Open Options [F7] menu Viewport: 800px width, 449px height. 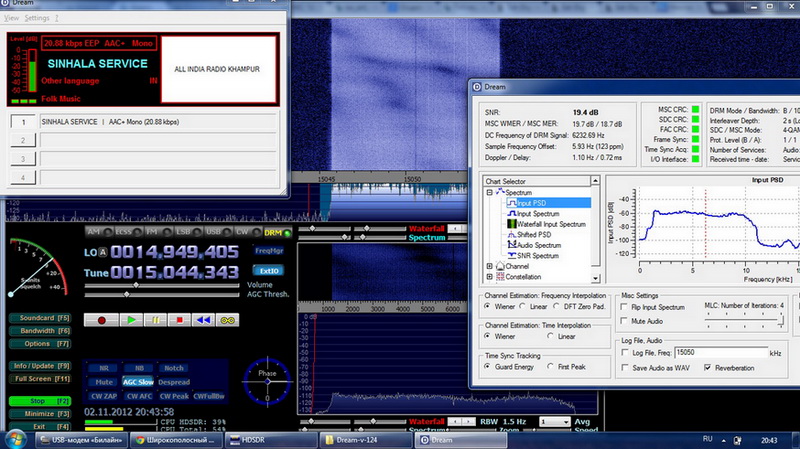(40, 344)
